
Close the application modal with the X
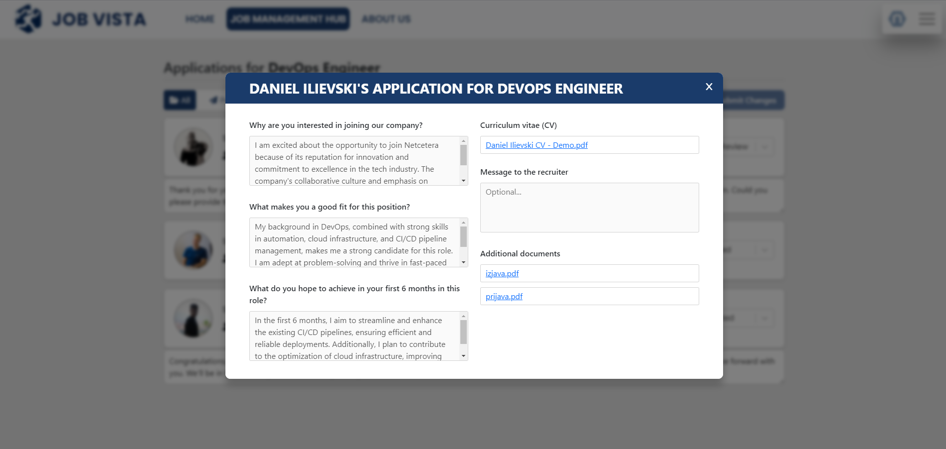pyautogui.click(x=708, y=87)
